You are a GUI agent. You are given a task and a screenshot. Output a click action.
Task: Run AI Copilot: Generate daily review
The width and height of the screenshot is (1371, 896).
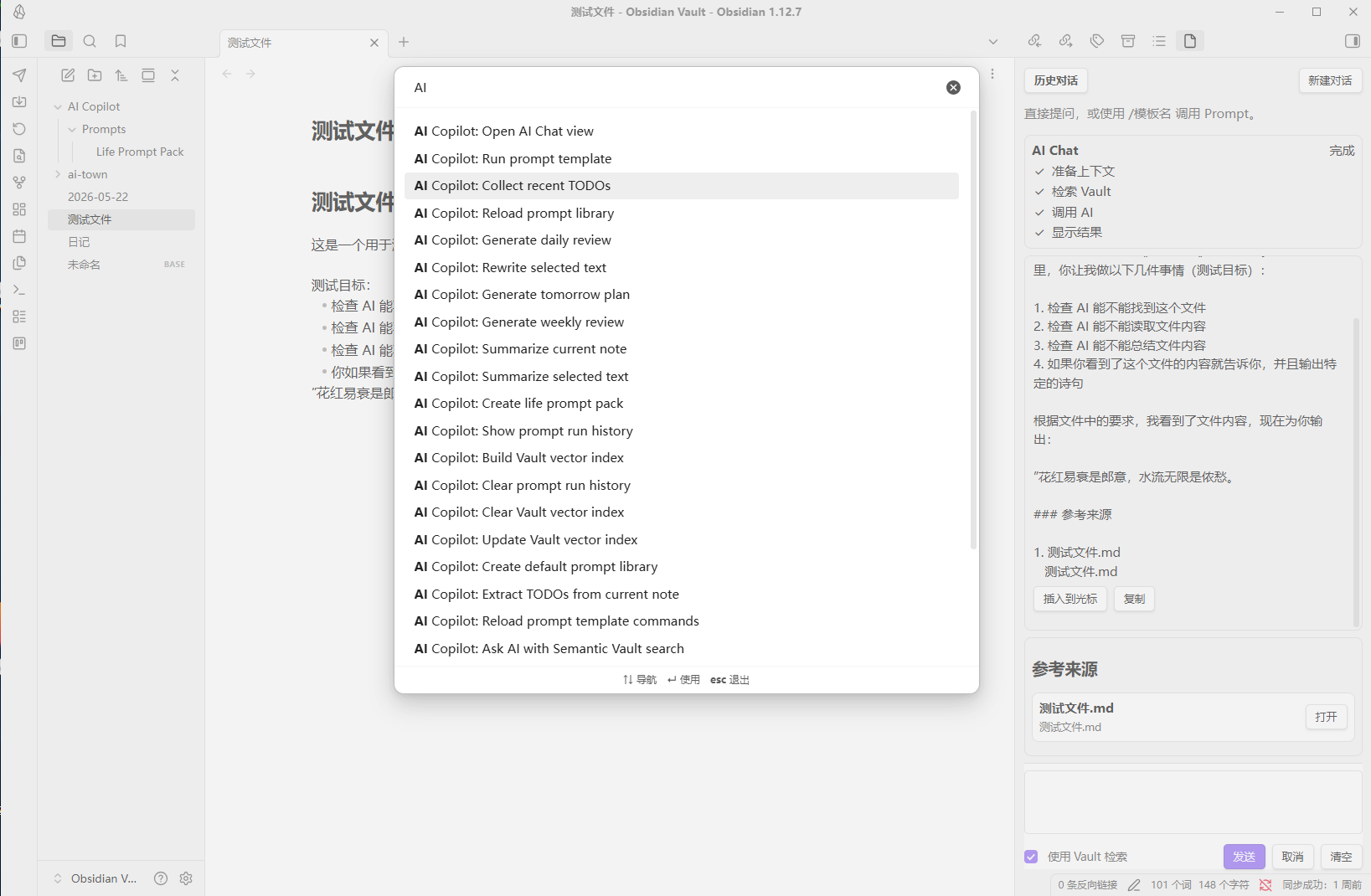[x=682, y=240]
